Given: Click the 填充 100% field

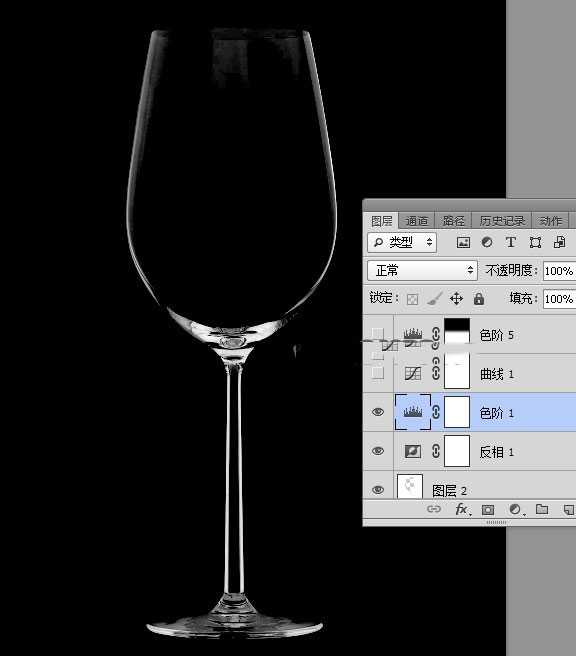Looking at the screenshot, I should [x=559, y=299].
